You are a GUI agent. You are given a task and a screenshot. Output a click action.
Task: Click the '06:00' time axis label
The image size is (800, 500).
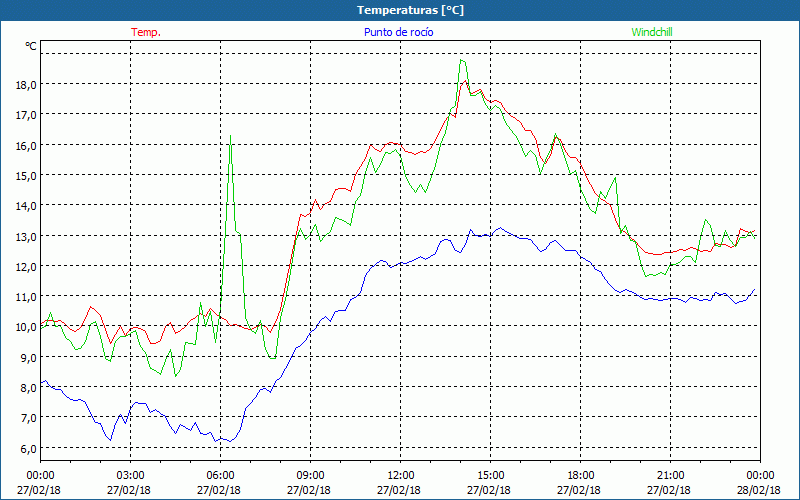[220, 476]
